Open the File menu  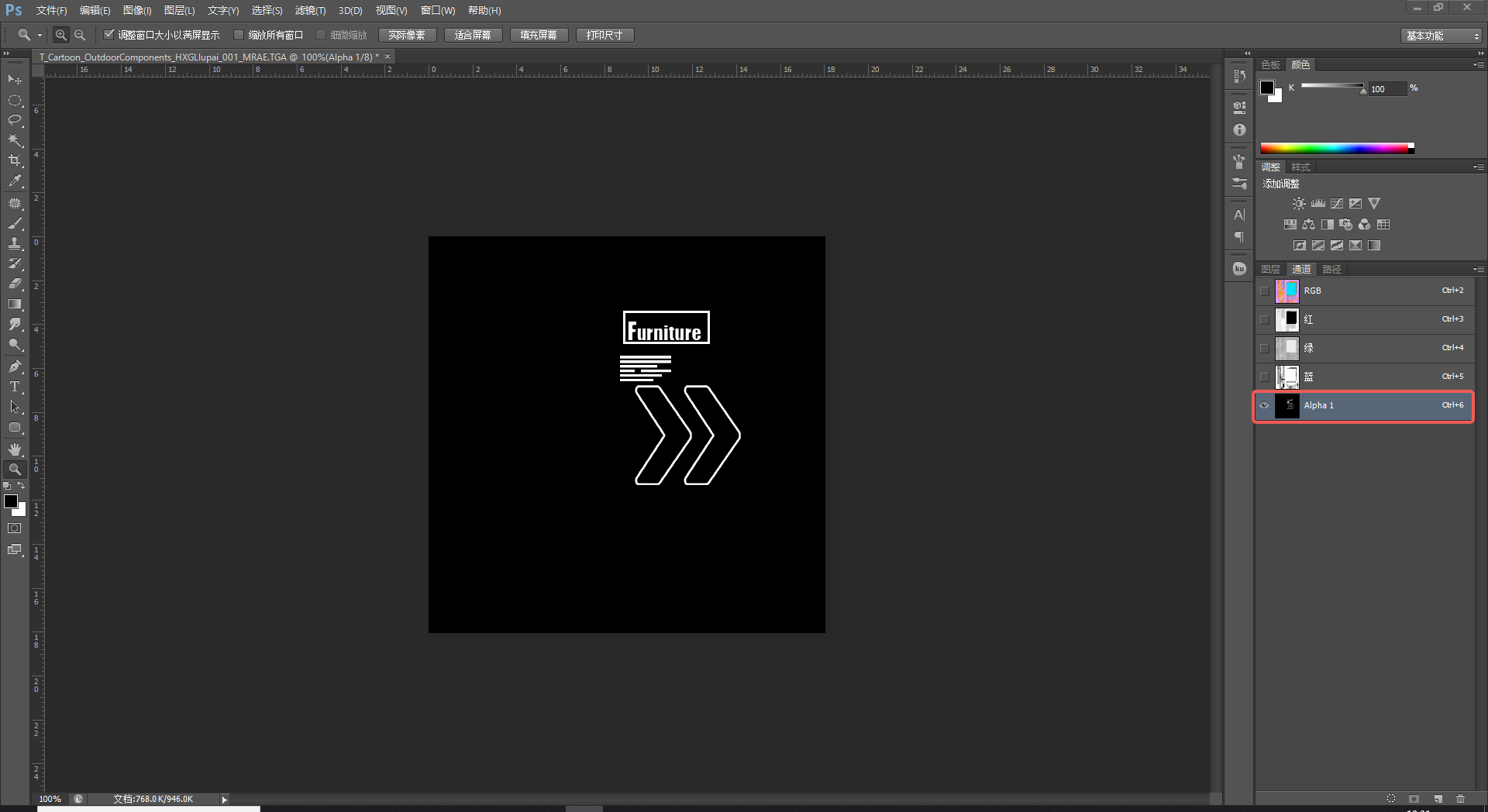(x=51, y=11)
